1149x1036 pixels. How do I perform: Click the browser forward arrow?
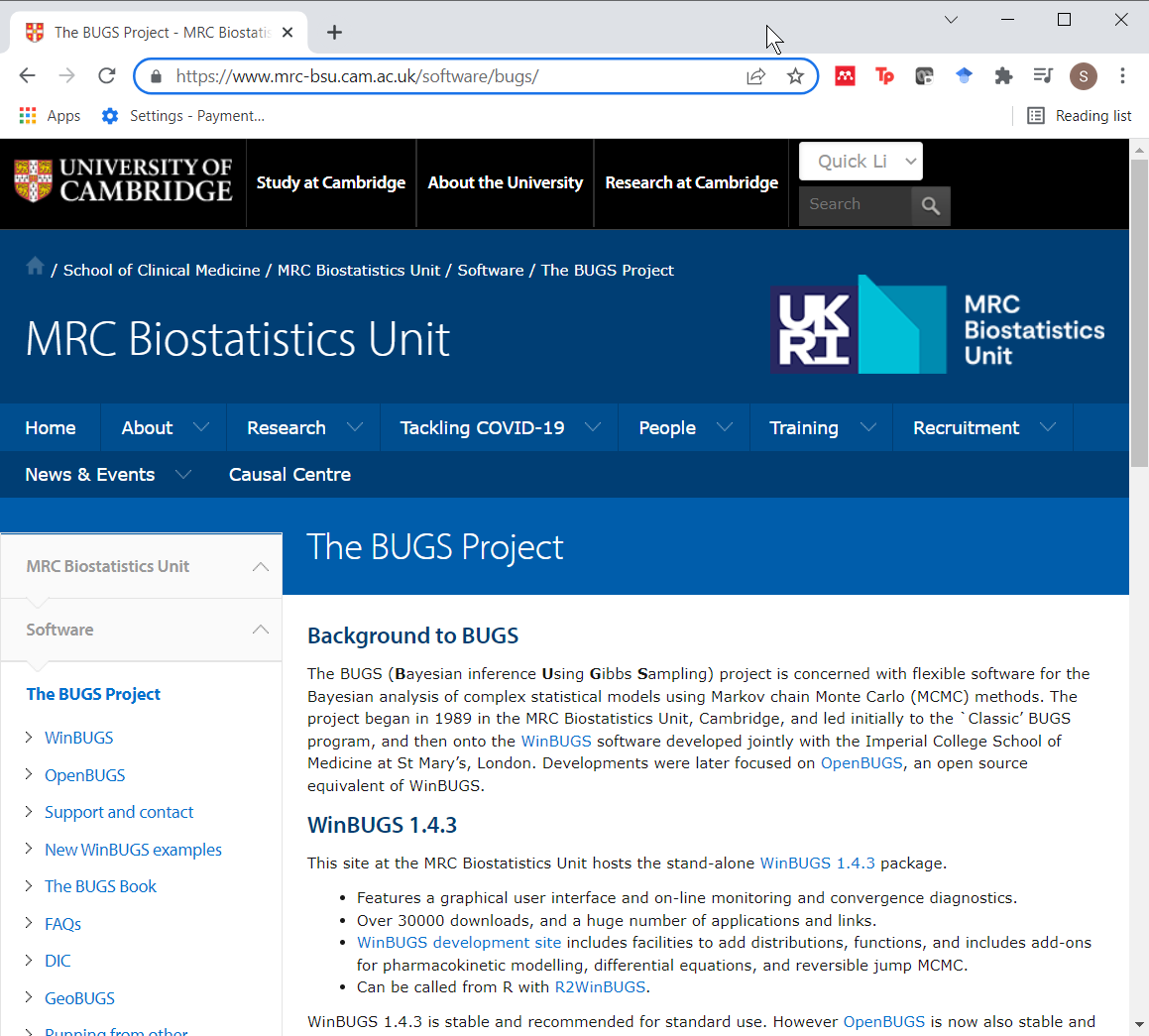[66, 75]
